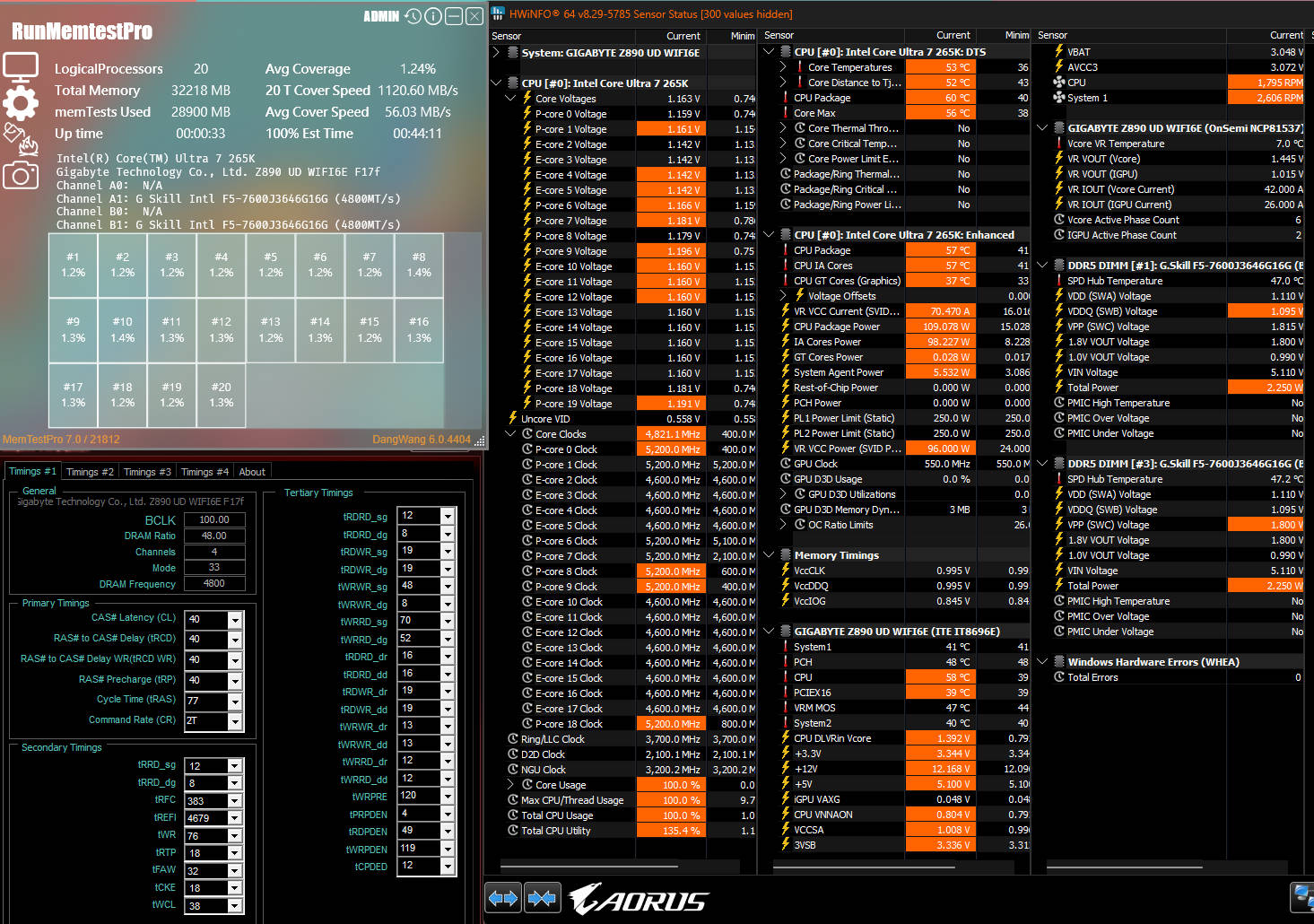Open tWRPRE dropdown arrow
This screenshot has height=924, width=1314.
point(448,796)
